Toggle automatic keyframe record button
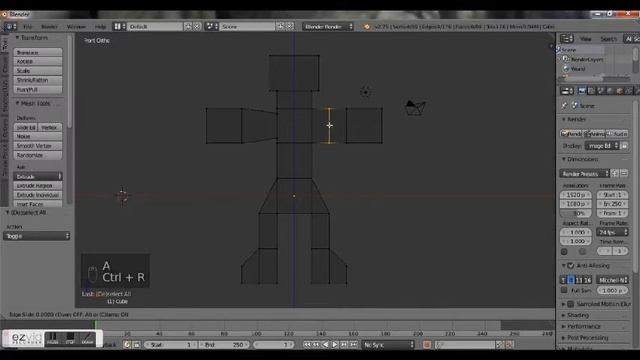This screenshot has height=360, width=640. pyautogui.click(x=427, y=345)
